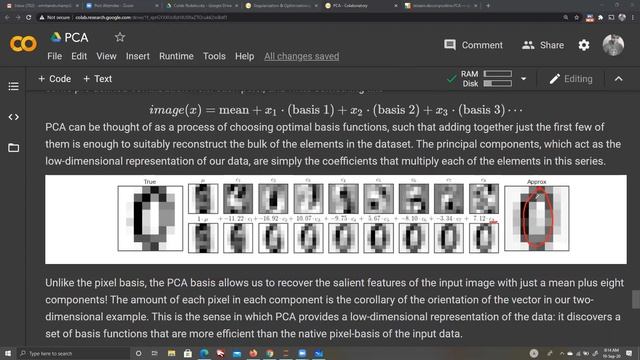Open the File menu

click(54, 56)
